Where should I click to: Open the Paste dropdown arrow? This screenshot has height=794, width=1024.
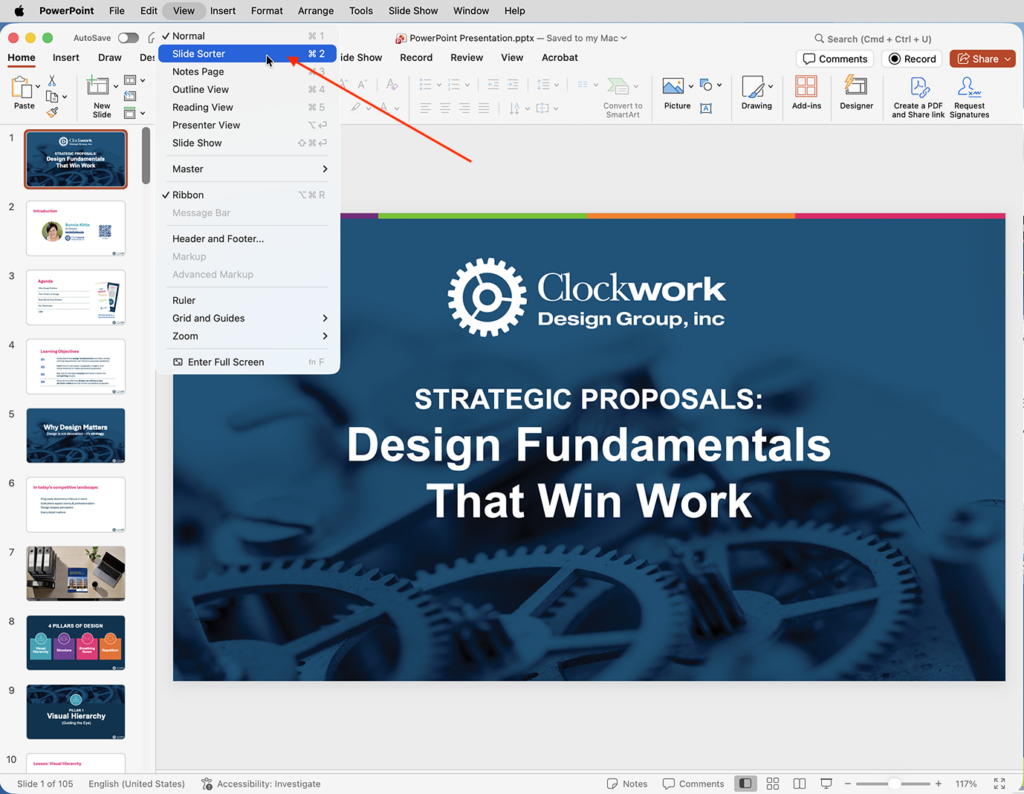click(38, 86)
